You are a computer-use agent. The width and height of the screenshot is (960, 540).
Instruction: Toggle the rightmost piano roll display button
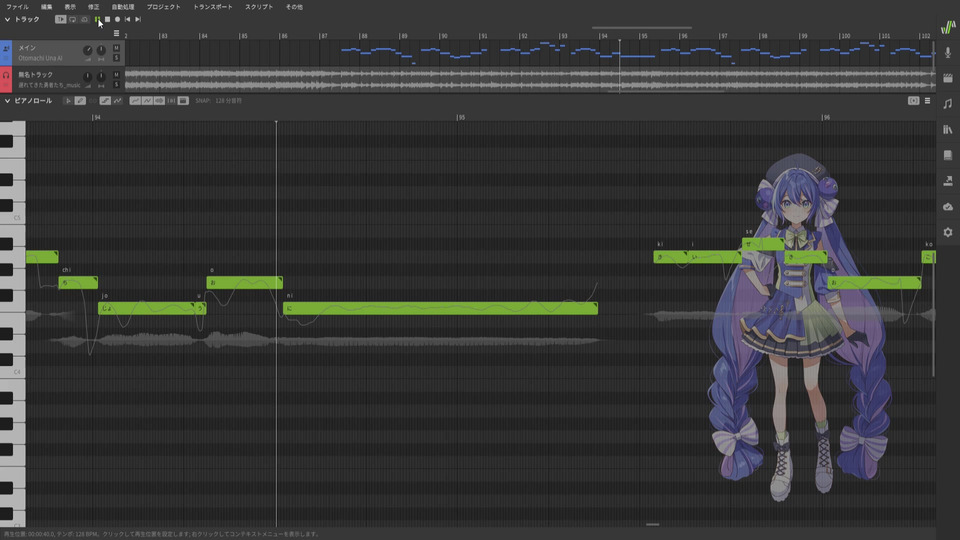click(x=183, y=100)
